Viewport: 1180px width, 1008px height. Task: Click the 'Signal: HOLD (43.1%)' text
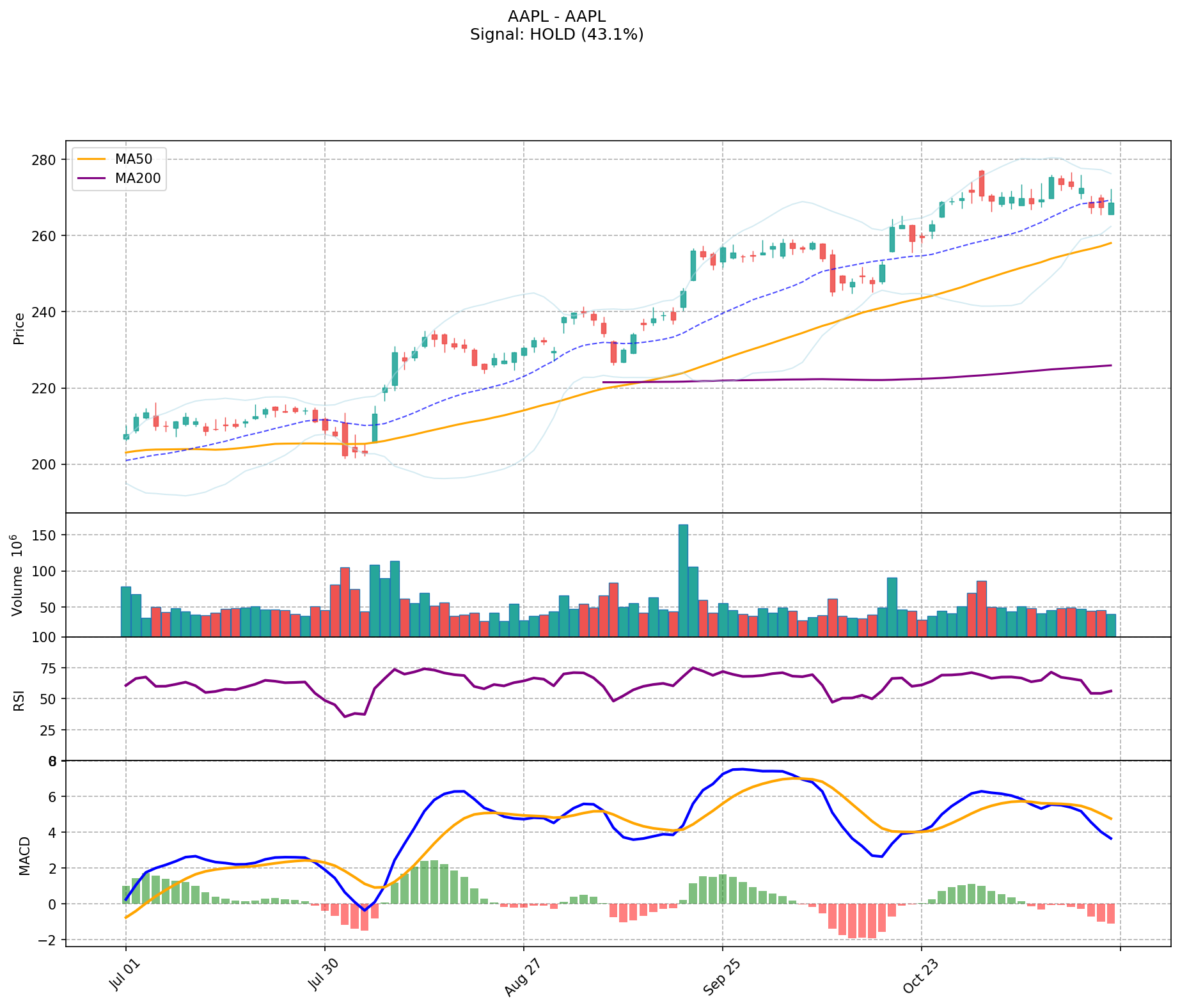click(556, 35)
